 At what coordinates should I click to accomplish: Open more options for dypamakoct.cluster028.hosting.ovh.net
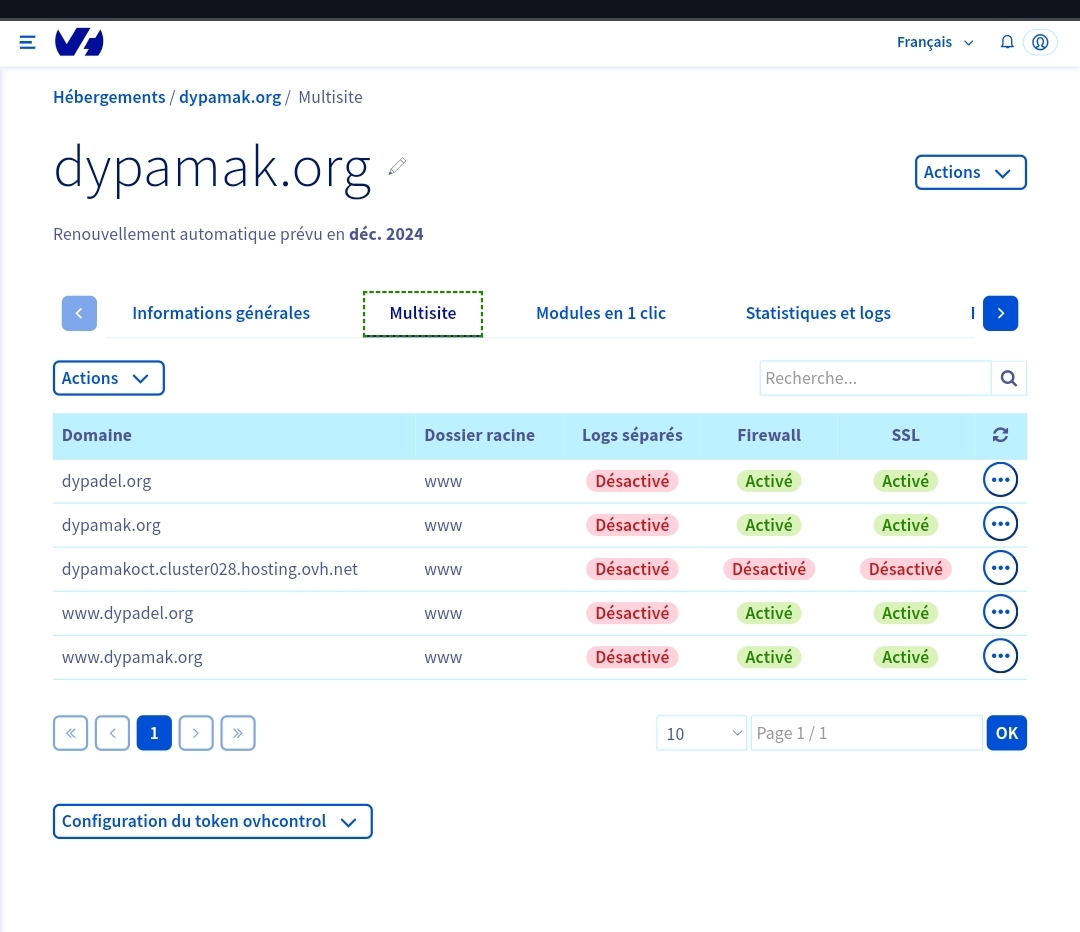[x=1000, y=568]
